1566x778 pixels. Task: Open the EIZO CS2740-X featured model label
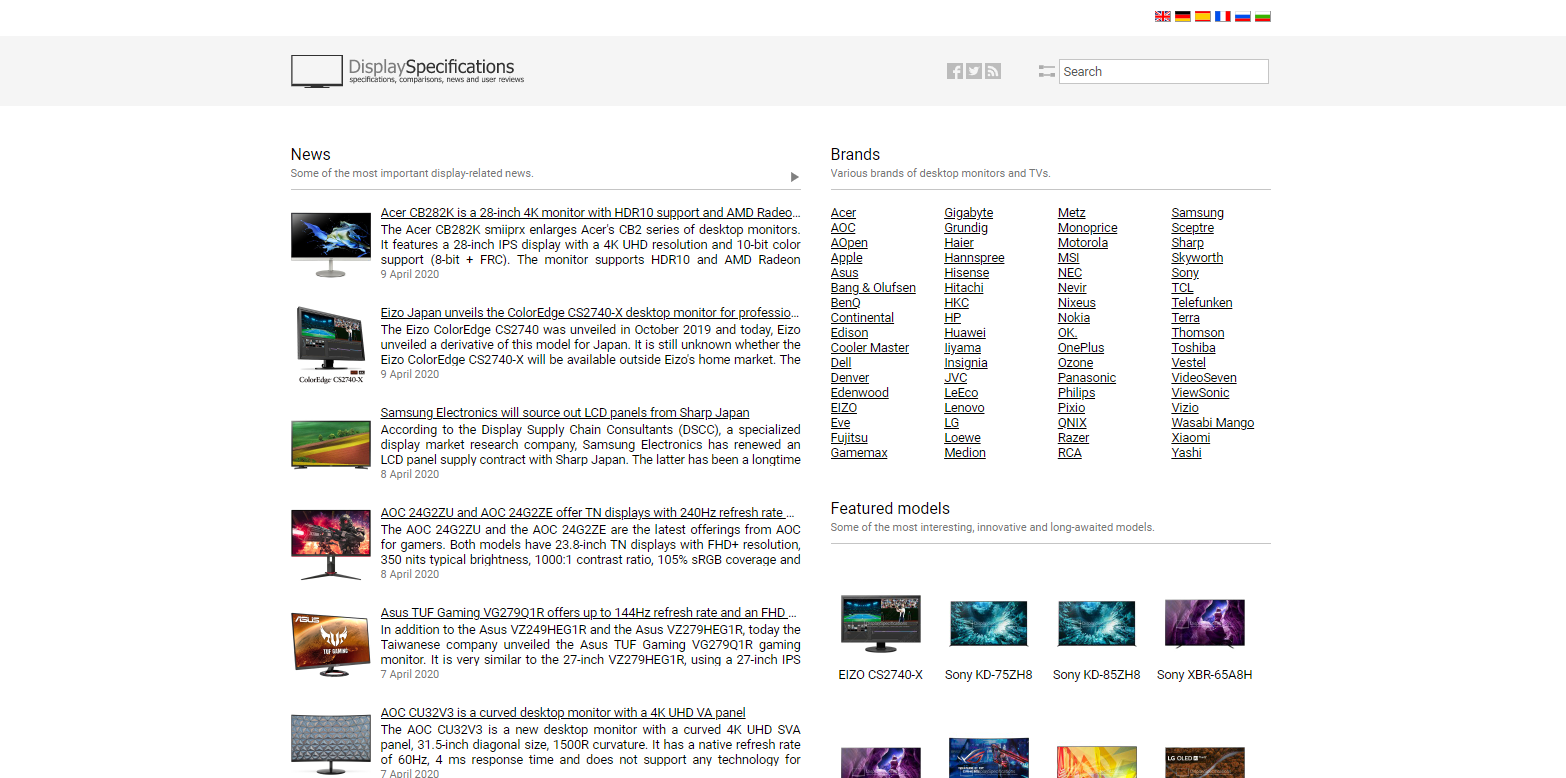(x=881, y=675)
